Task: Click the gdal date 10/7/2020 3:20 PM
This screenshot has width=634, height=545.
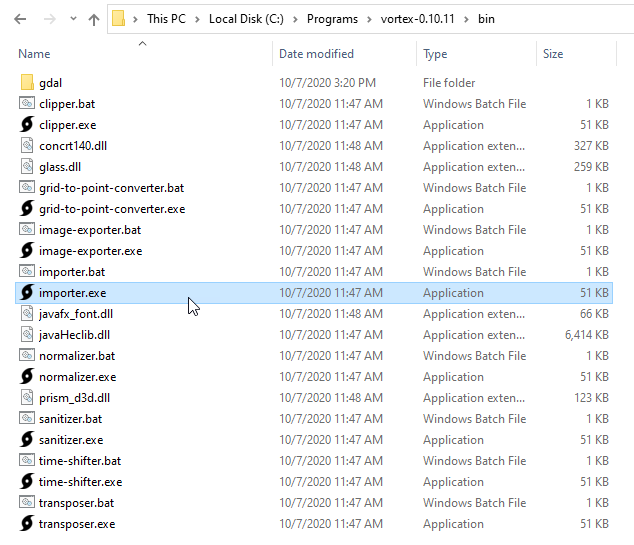Action: (x=328, y=83)
